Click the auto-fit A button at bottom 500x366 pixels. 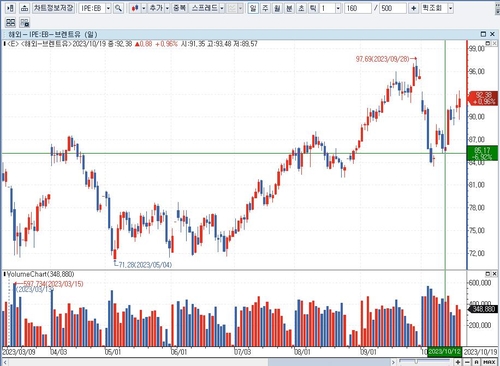click(477, 362)
